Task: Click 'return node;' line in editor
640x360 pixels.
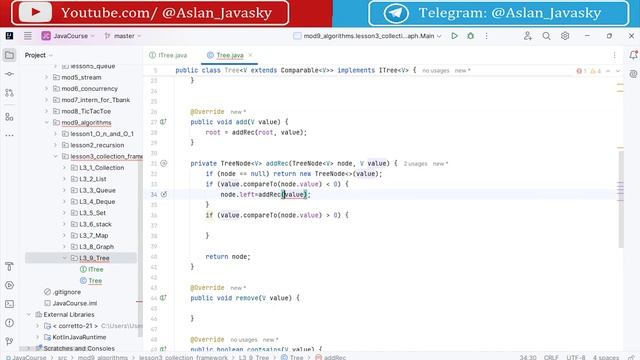Action: tap(228, 257)
